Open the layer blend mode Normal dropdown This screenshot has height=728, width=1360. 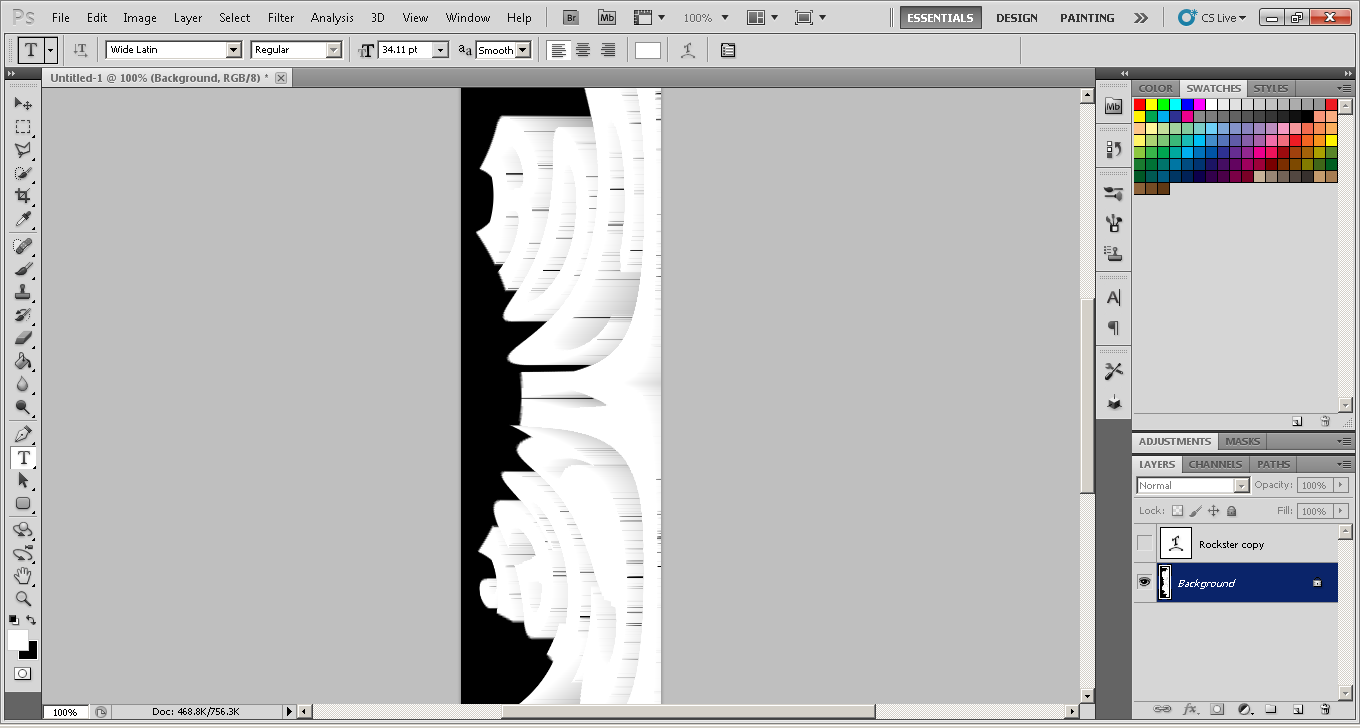(1241, 486)
